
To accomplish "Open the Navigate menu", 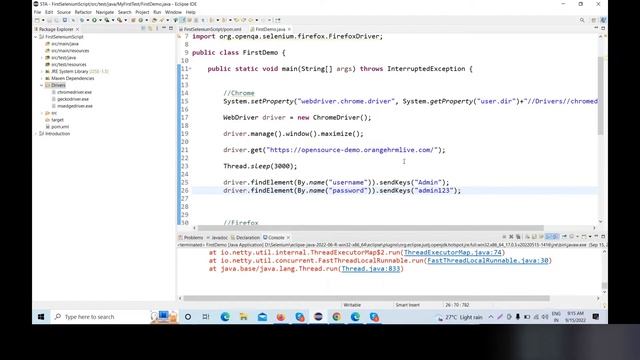I will point(104,12).
